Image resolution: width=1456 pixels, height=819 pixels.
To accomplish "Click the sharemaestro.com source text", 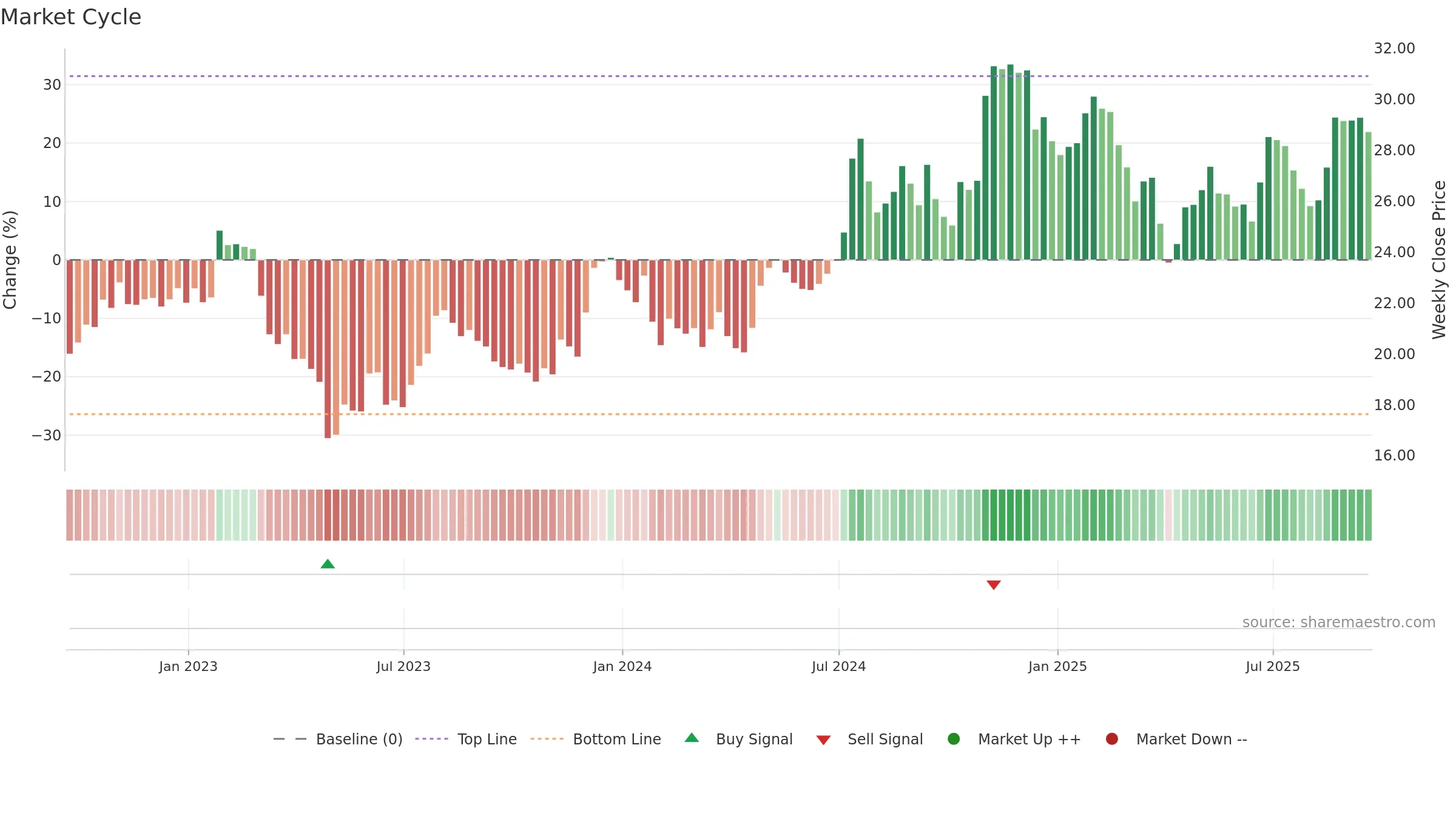I will 1339,622.
